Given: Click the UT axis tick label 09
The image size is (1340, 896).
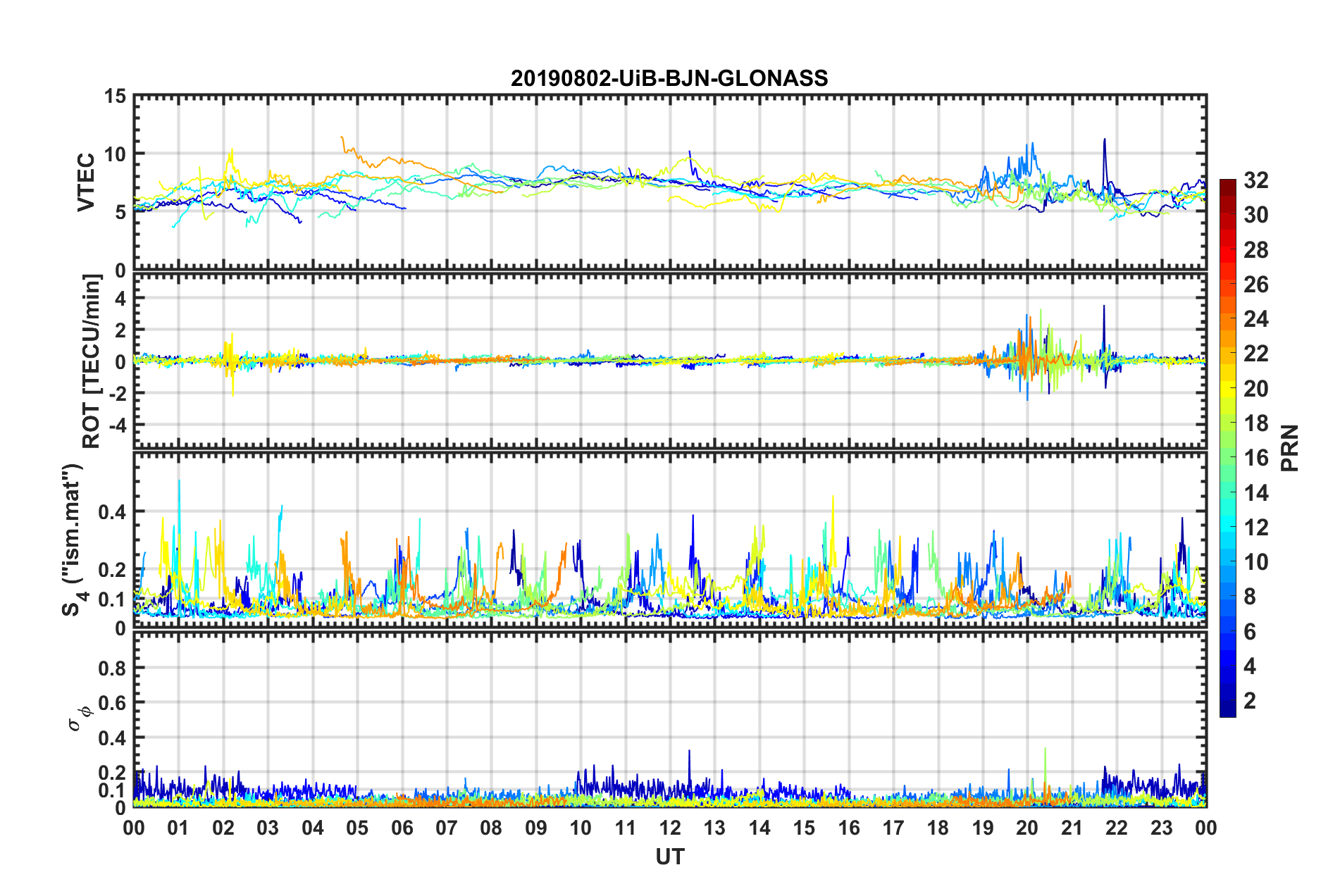Looking at the screenshot, I should [536, 828].
